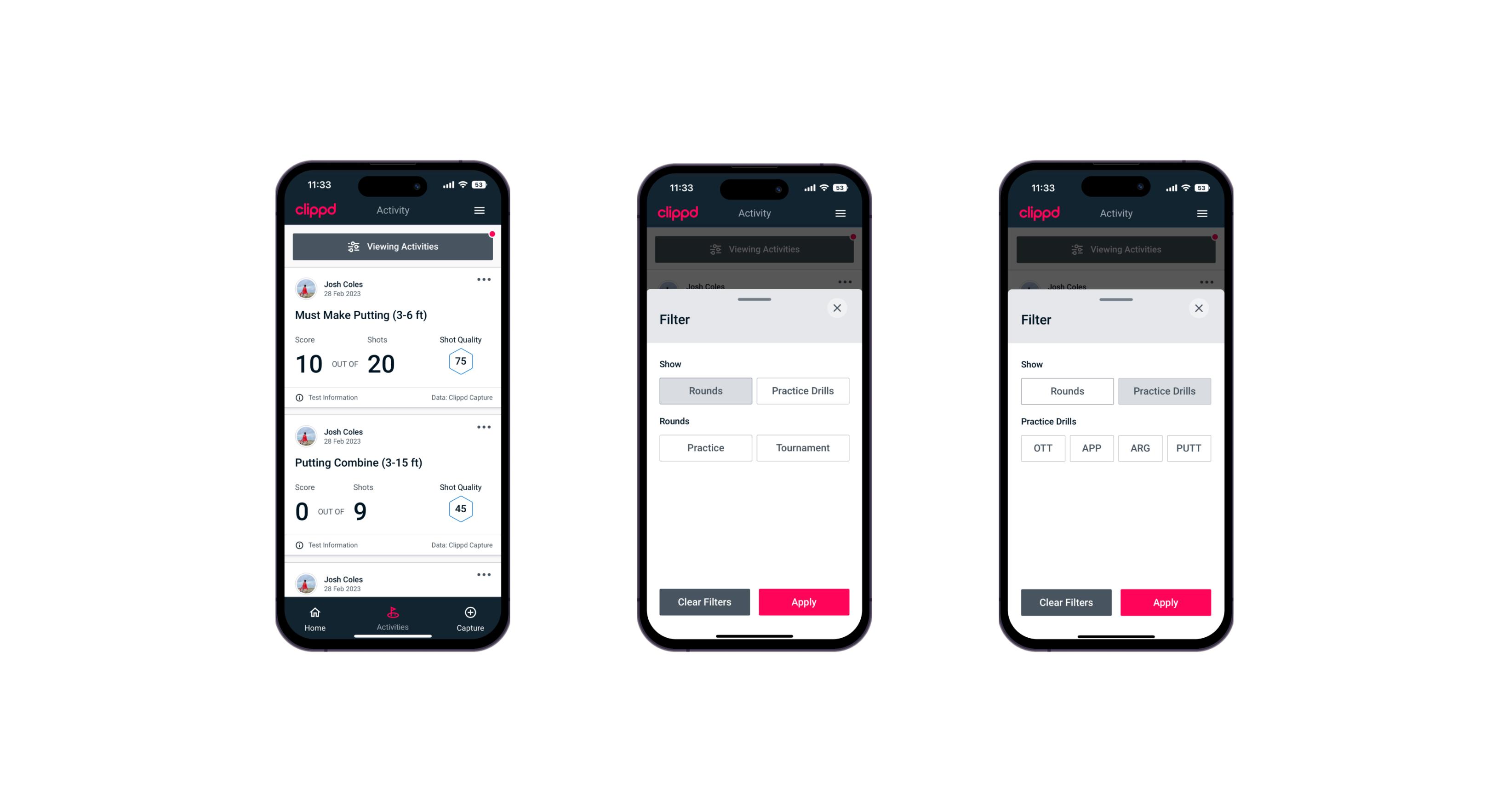The width and height of the screenshot is (1509, 812).
Task: Select the OTT practice drill filter
Action: [x=1044, y=448]
